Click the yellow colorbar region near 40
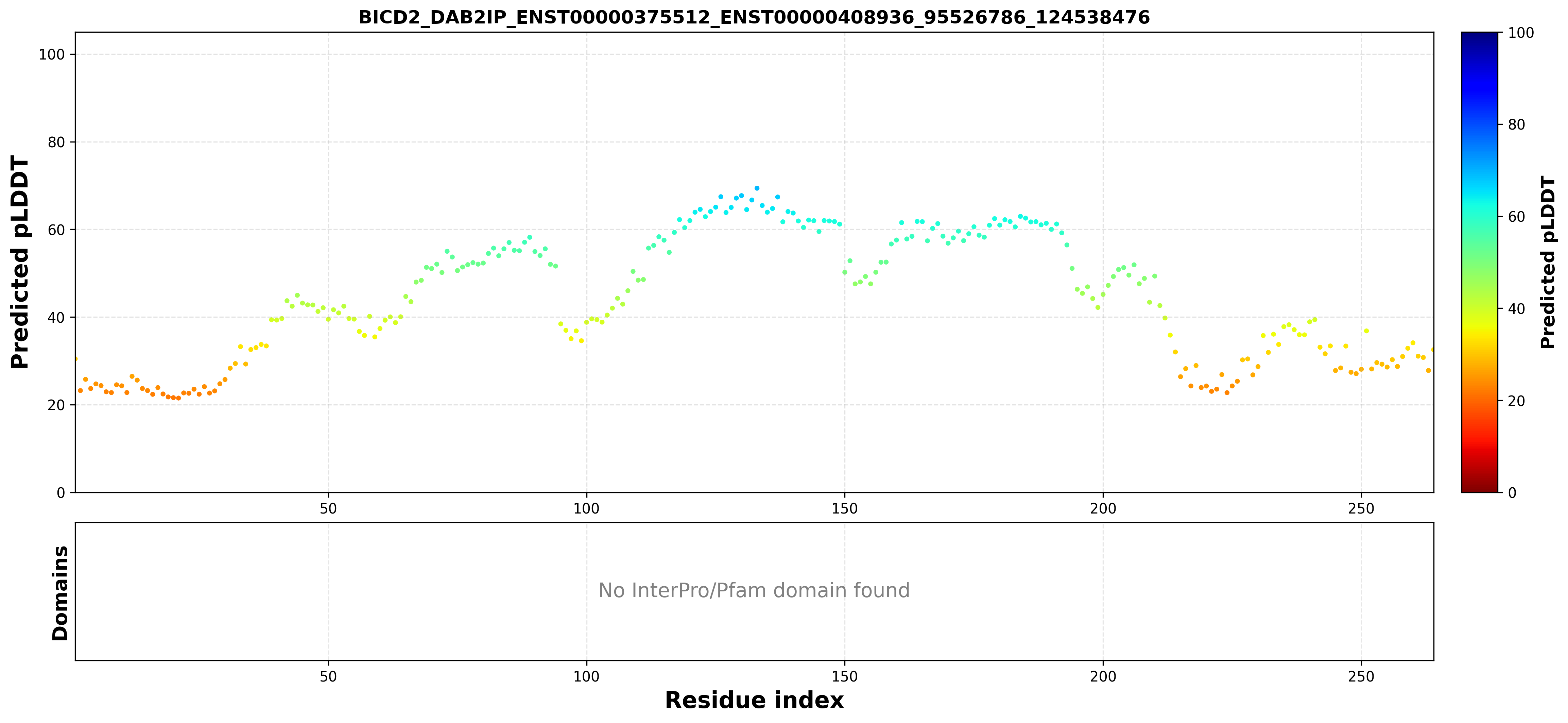Screen dimensions: 1568x723 tap(1479, 308)
